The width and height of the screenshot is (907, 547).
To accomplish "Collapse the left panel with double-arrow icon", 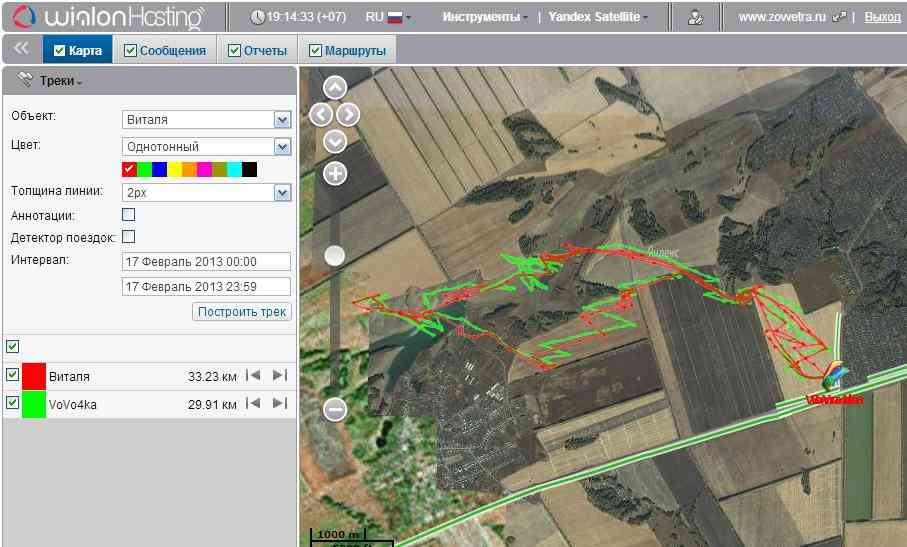I will pyautogui.click(x=21, y=49).
